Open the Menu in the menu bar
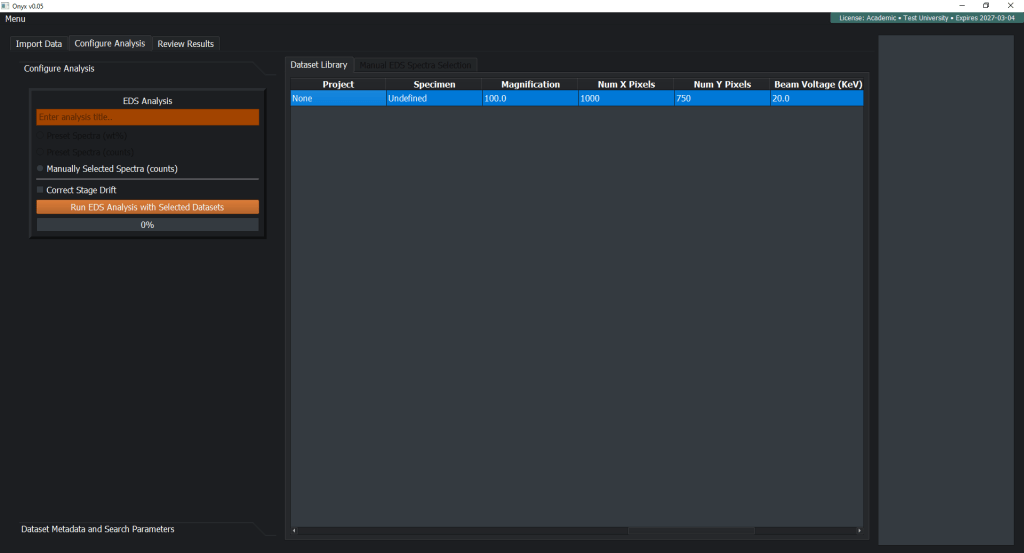Image resolution: width=1024 pixels, height=553 pixels. pyautogui.click(x=15, y=19)
